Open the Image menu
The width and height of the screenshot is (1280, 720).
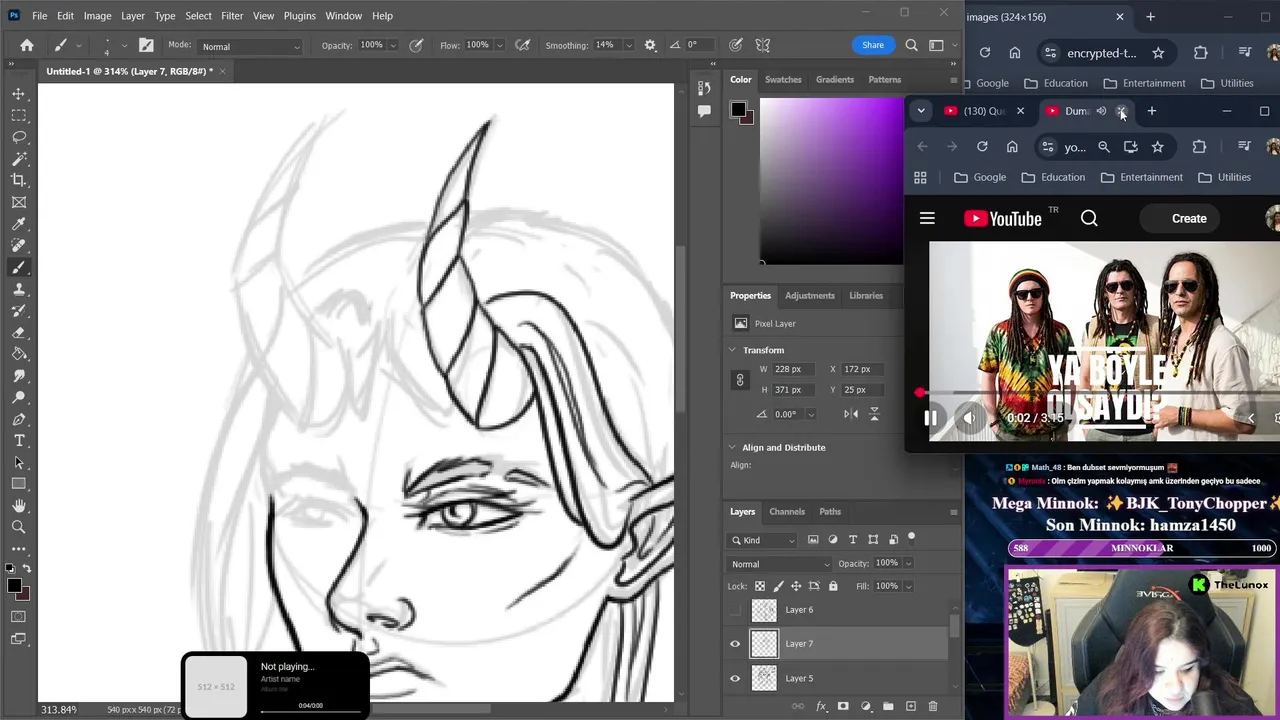97,16
